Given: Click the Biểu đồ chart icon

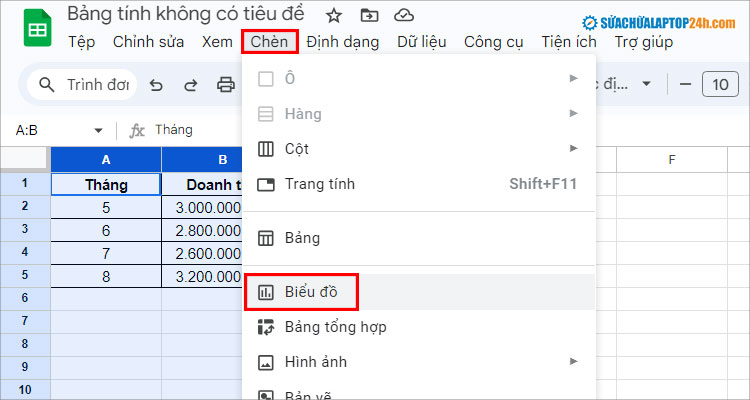Looking at the screenshot, I should (x=265, y=292).
